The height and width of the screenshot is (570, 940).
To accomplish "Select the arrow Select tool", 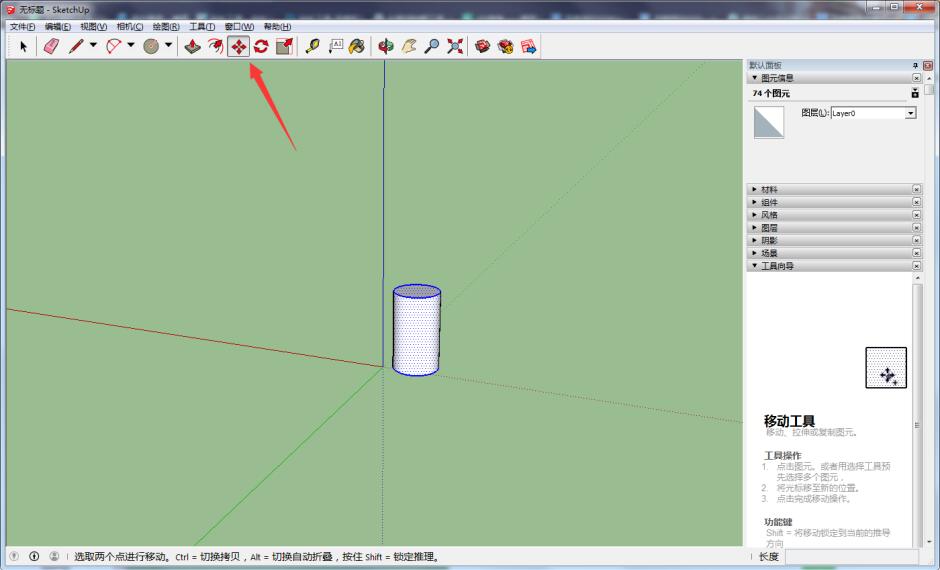I will 23,46.
